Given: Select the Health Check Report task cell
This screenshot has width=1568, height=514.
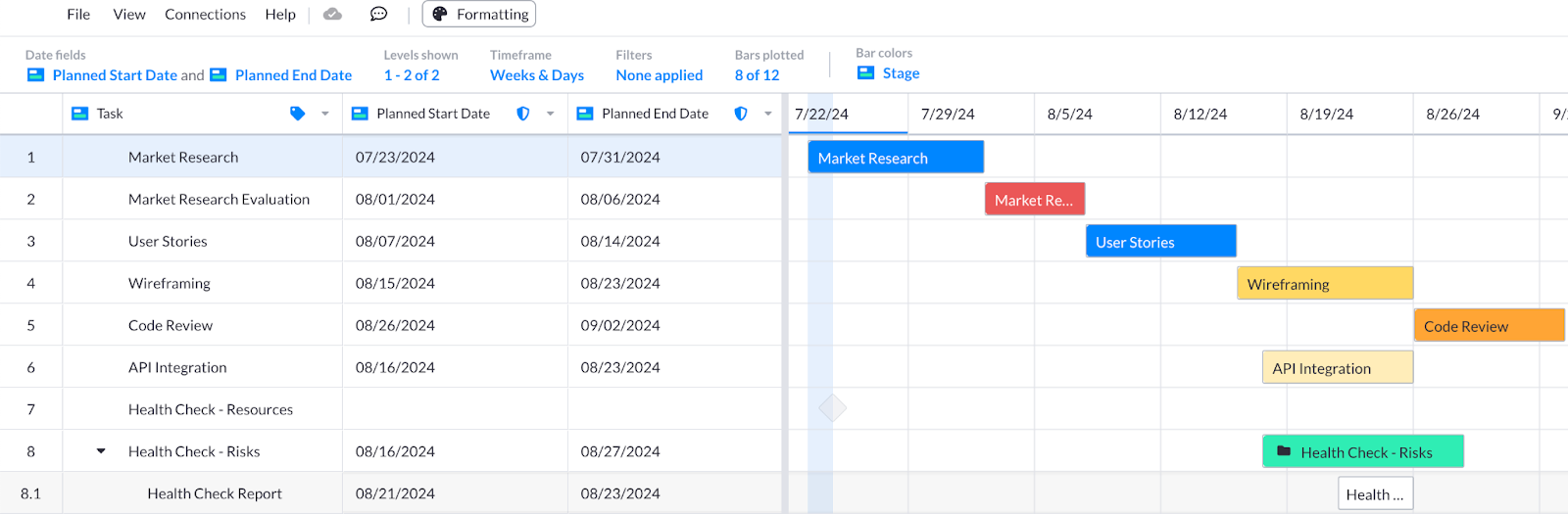Looking at the screenshot, I should [x=203, y=493].
